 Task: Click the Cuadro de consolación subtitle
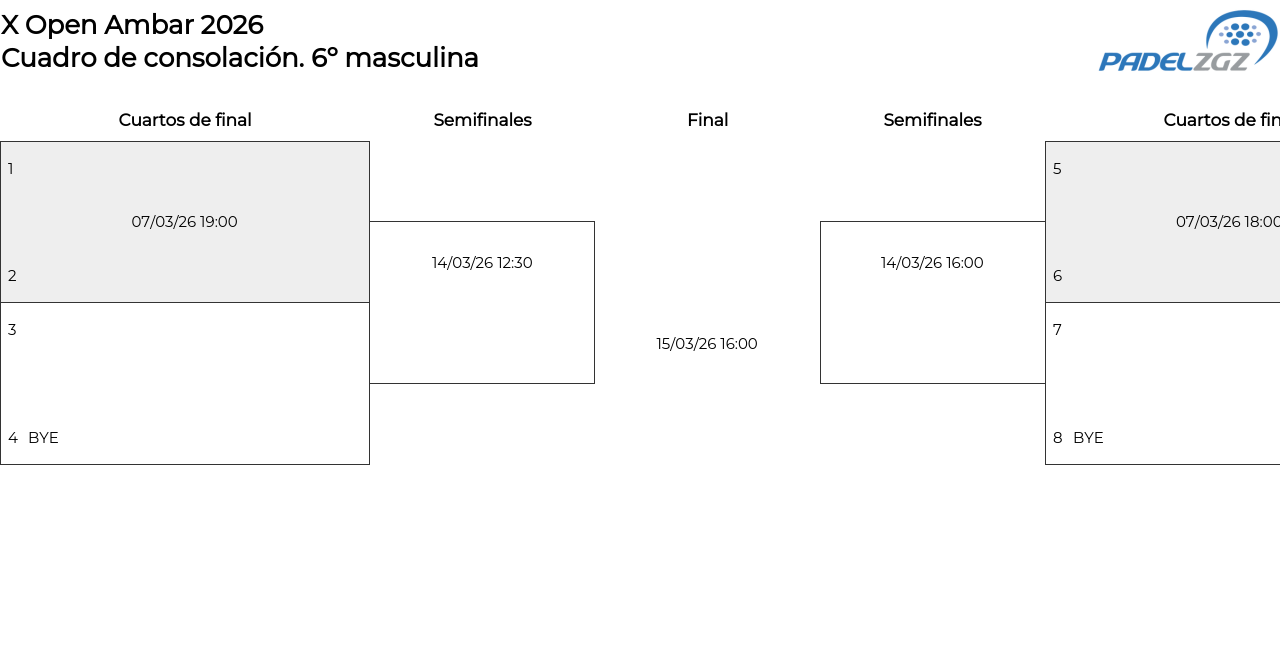(x=240, y=58)
